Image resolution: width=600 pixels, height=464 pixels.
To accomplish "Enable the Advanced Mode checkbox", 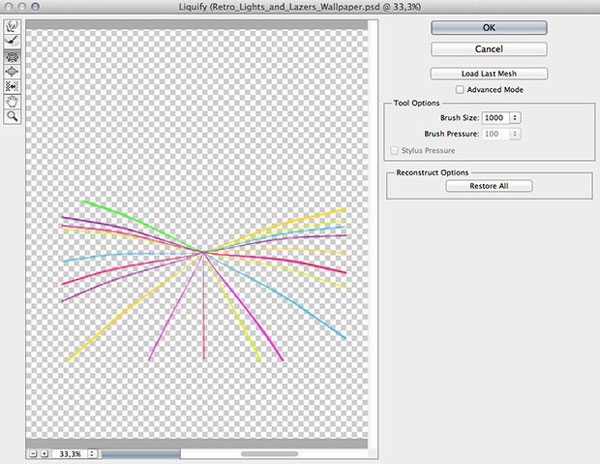I will (460, 90).
